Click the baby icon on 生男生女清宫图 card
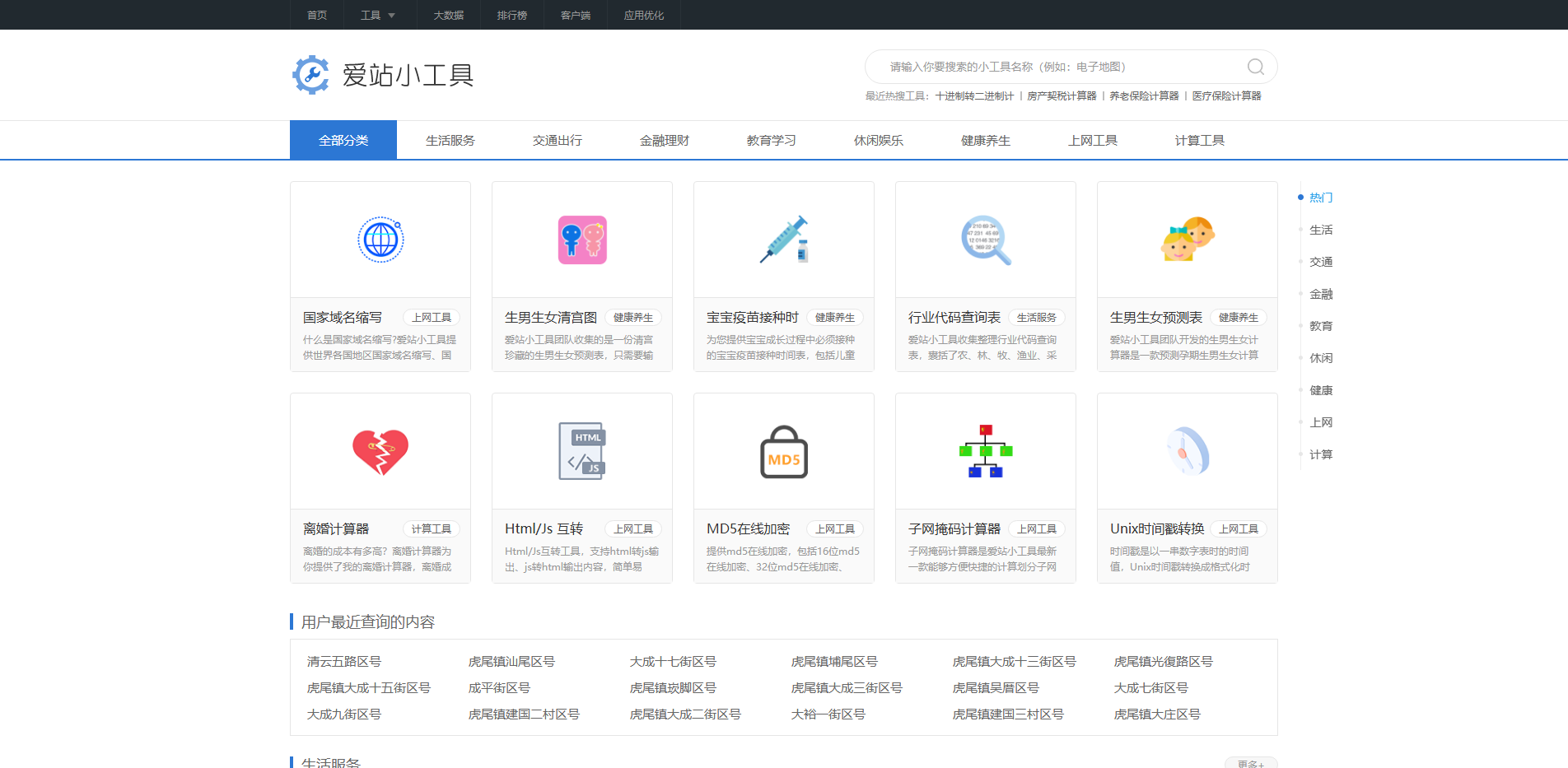1568x768 pixels. coord(581,240)
